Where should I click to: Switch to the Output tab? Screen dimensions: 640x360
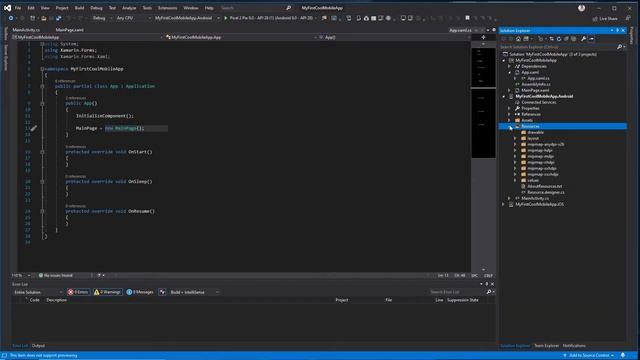point(38,346)
